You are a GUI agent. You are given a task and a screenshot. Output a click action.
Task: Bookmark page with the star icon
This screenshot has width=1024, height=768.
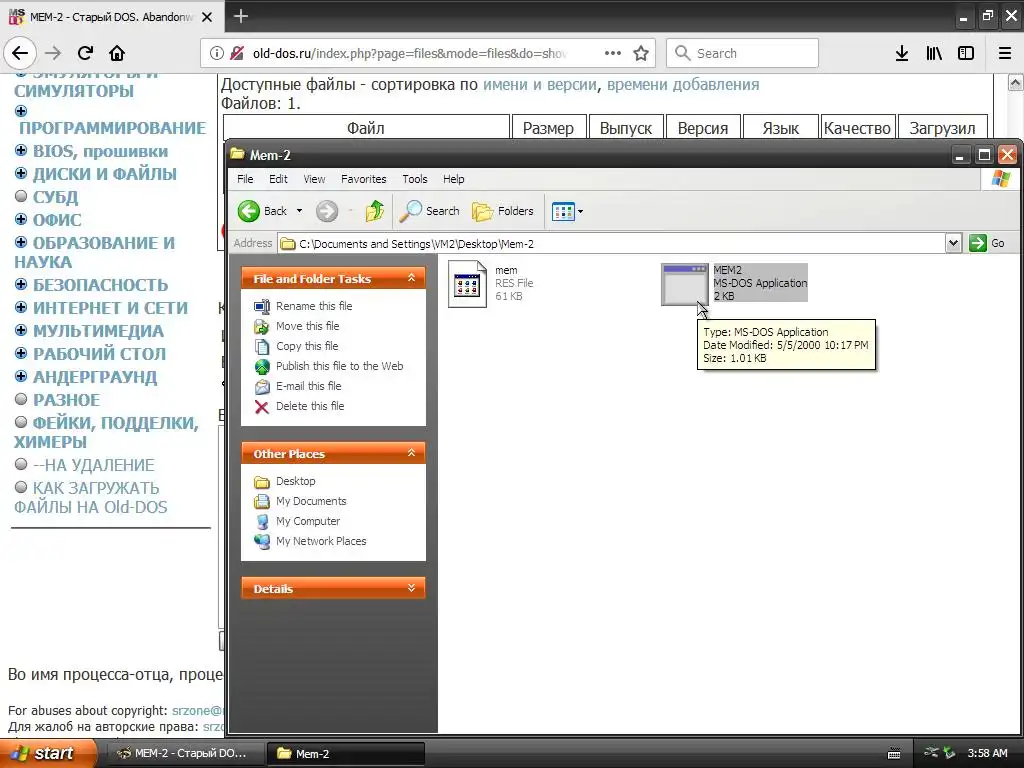coord(641,53)
